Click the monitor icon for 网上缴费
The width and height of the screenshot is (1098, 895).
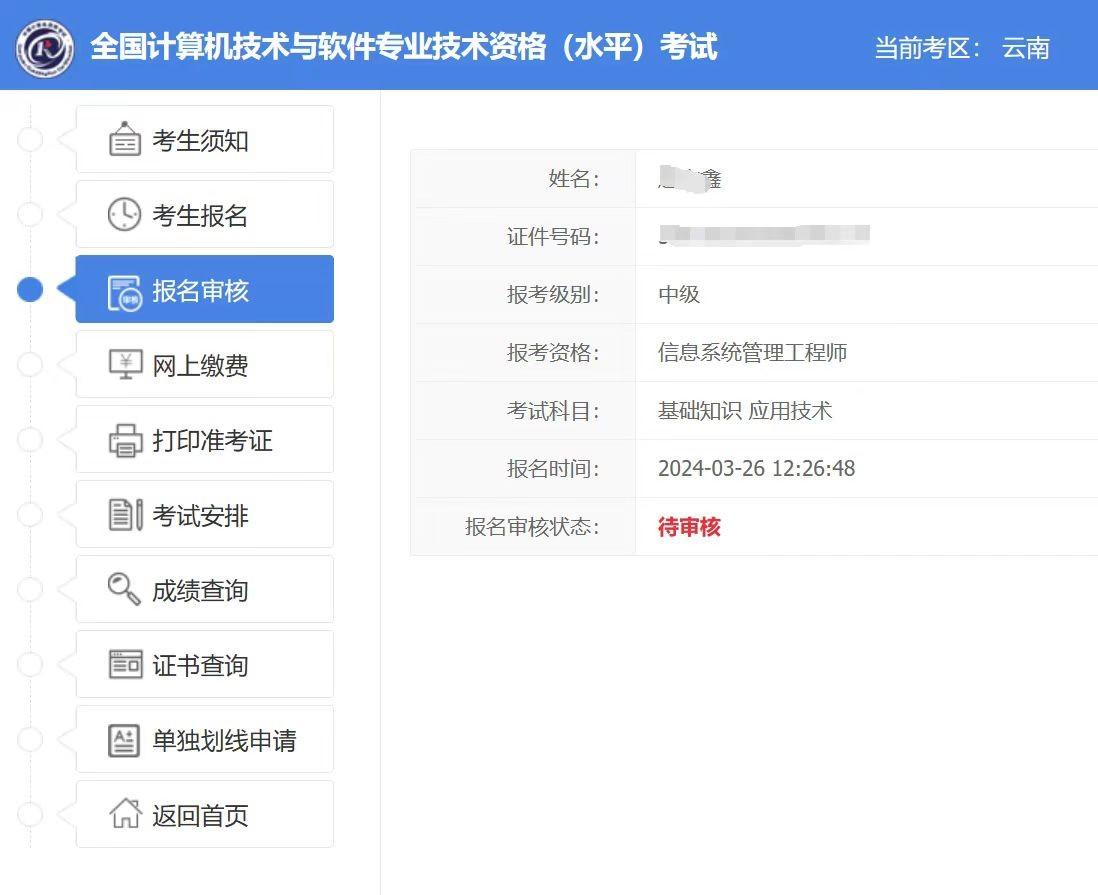(125, 365)
